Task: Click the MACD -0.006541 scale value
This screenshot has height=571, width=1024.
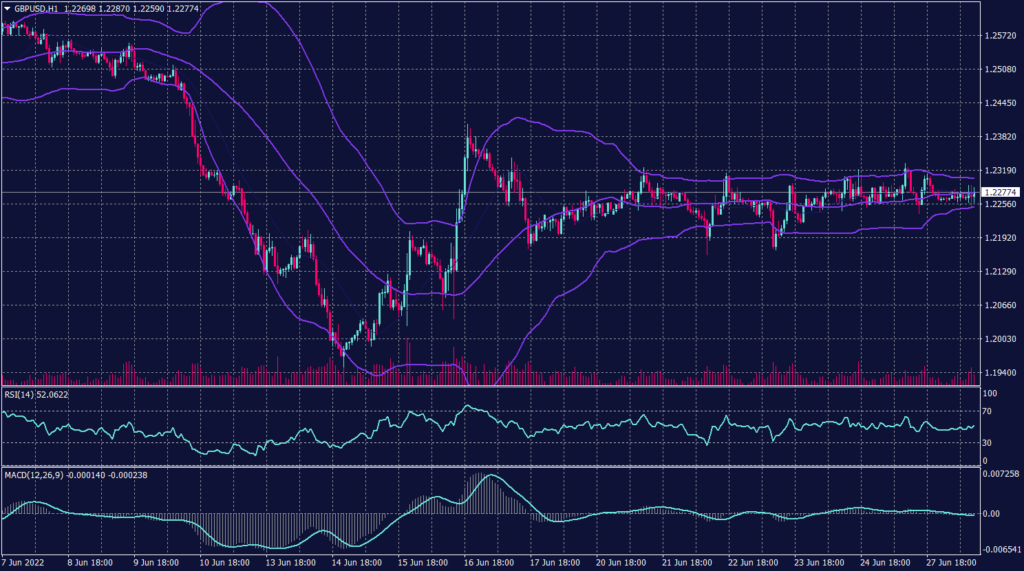Action: pyautogui.click(x=999, y=551)
